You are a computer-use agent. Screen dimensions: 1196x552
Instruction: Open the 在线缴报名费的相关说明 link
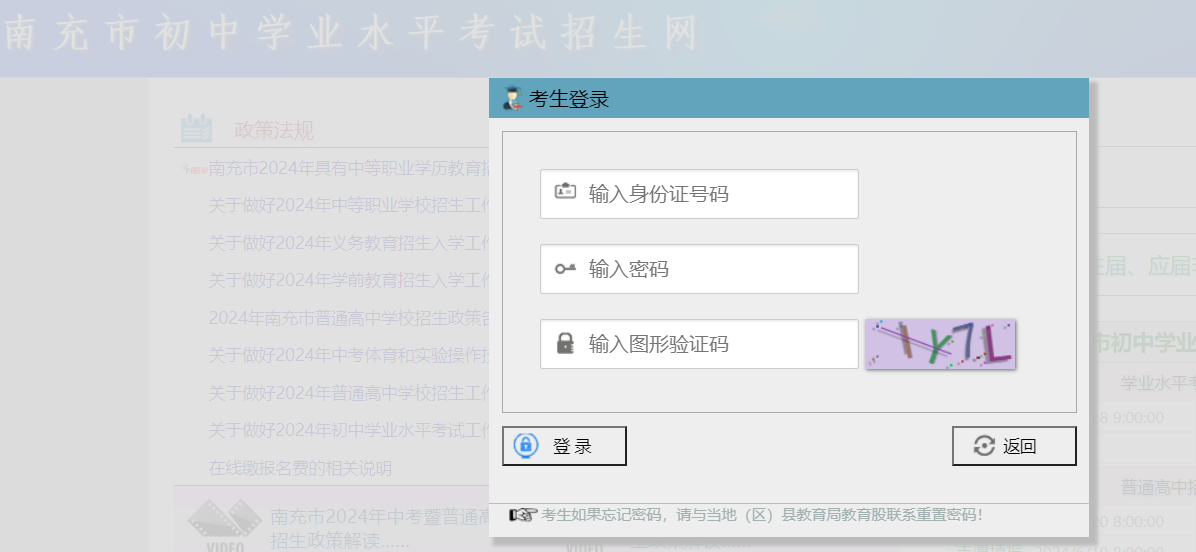tap(300, 468)
